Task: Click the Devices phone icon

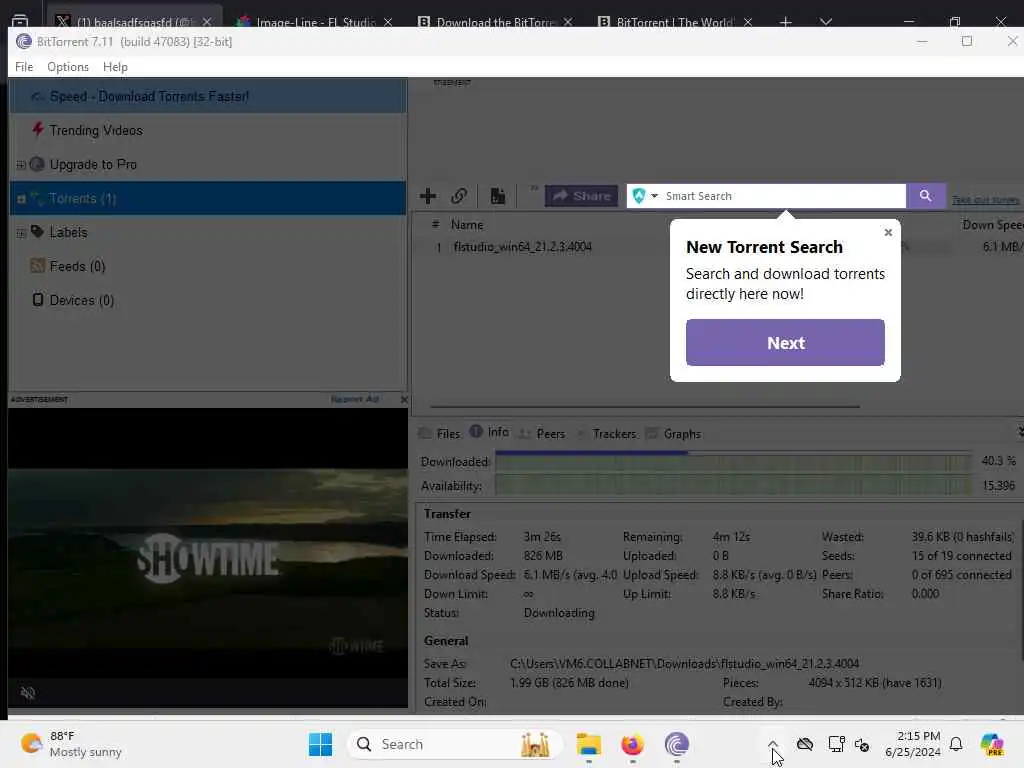Action: 38,299
